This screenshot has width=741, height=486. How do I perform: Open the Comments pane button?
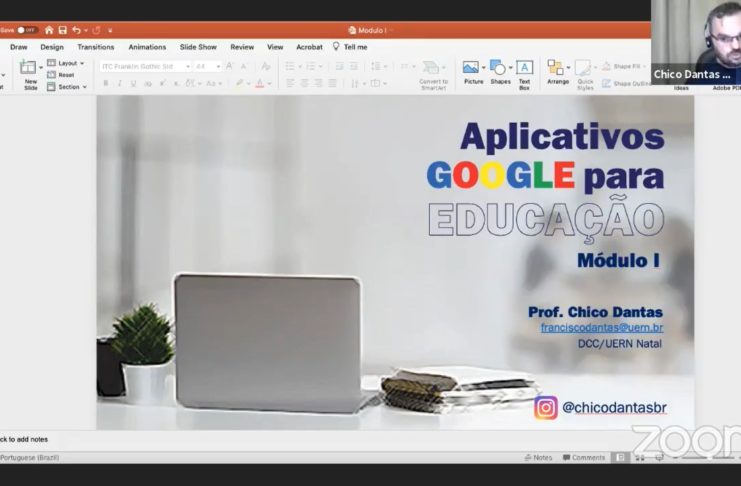pyautogui.click(x=584, y=457)
